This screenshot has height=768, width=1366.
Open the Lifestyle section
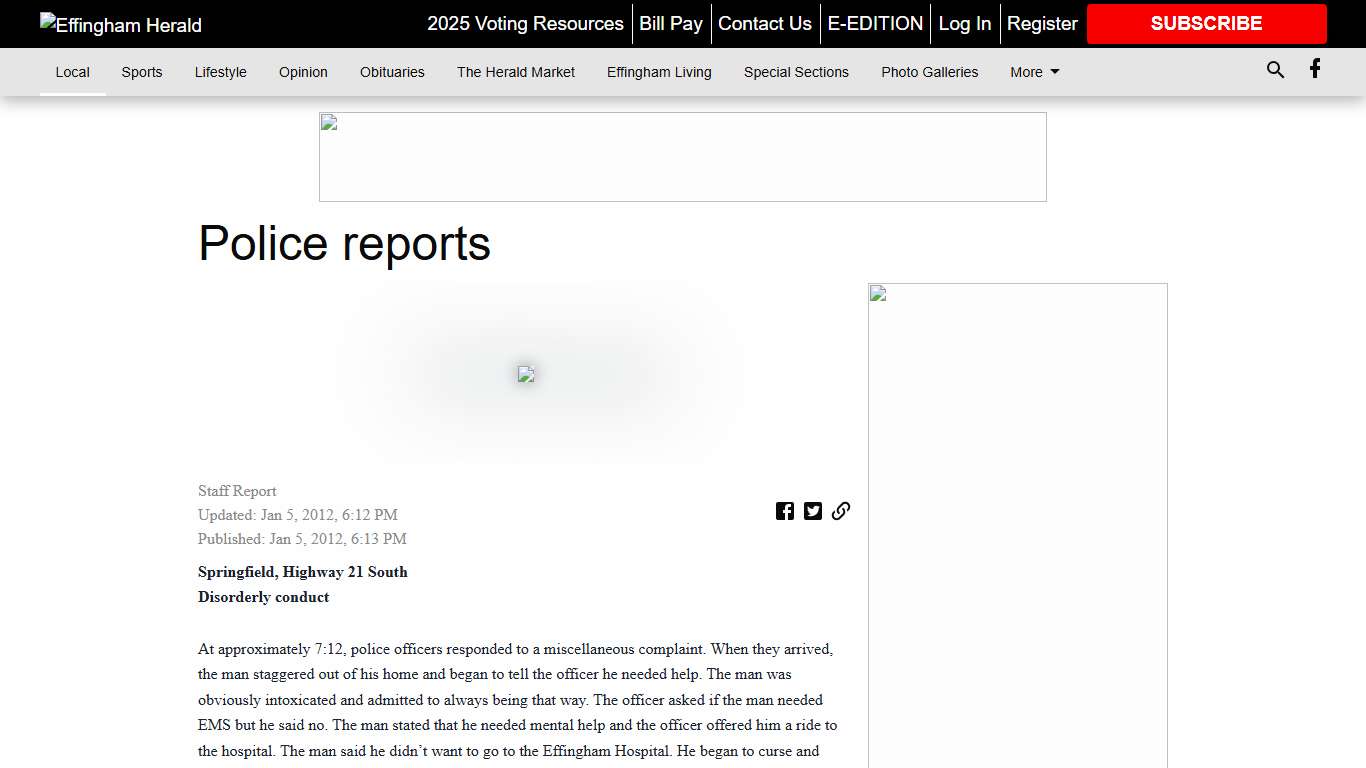pos(220,72)
